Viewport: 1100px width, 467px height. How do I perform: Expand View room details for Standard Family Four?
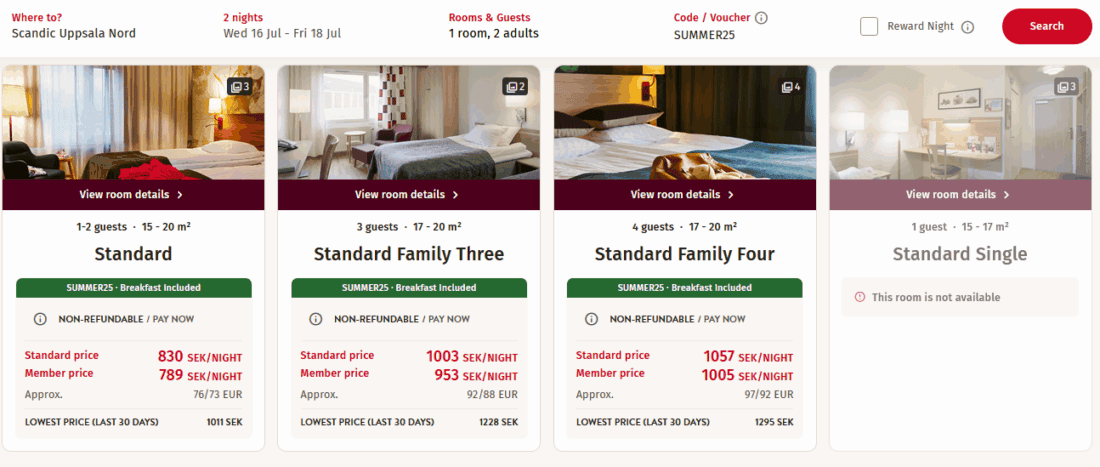pyautogui.click(x=684, y=195)
